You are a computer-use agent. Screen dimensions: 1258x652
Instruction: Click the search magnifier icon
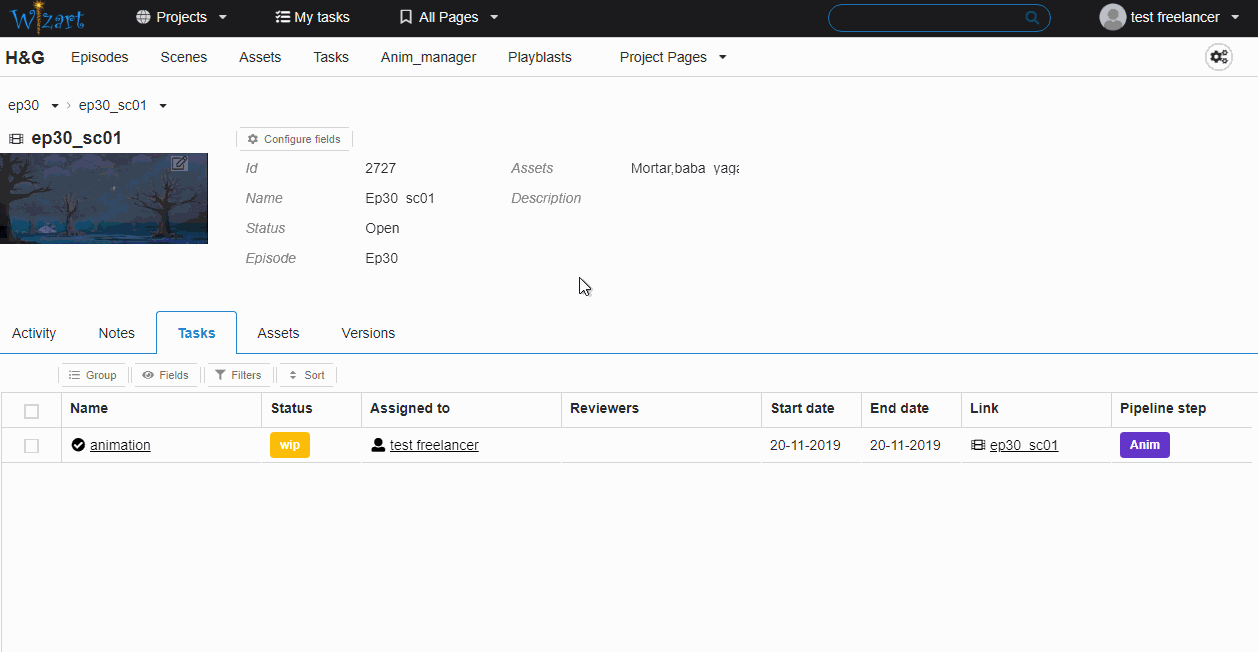(1032, 18)
